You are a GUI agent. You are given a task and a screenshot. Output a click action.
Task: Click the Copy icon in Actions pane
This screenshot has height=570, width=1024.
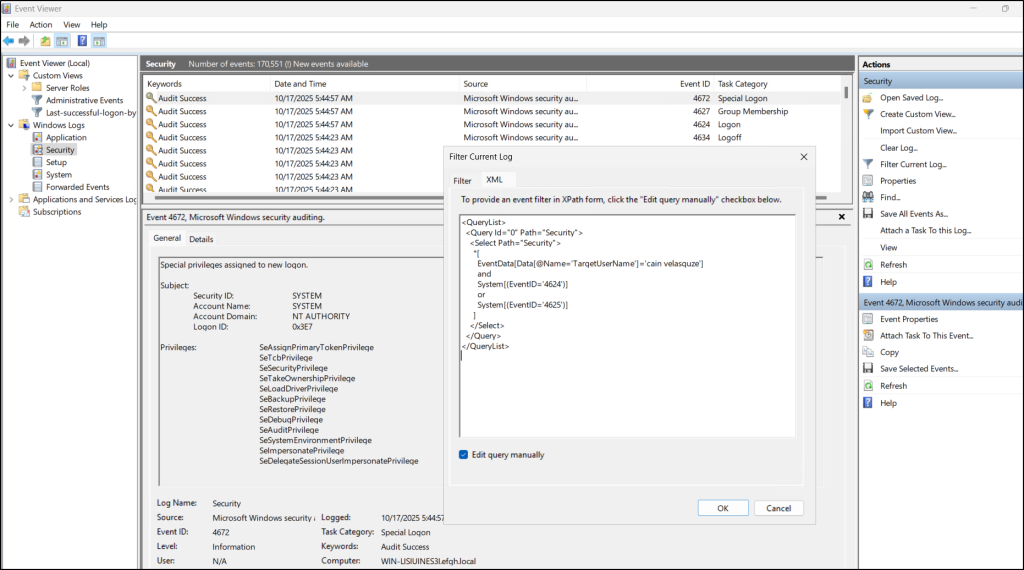tap(868, 352)
